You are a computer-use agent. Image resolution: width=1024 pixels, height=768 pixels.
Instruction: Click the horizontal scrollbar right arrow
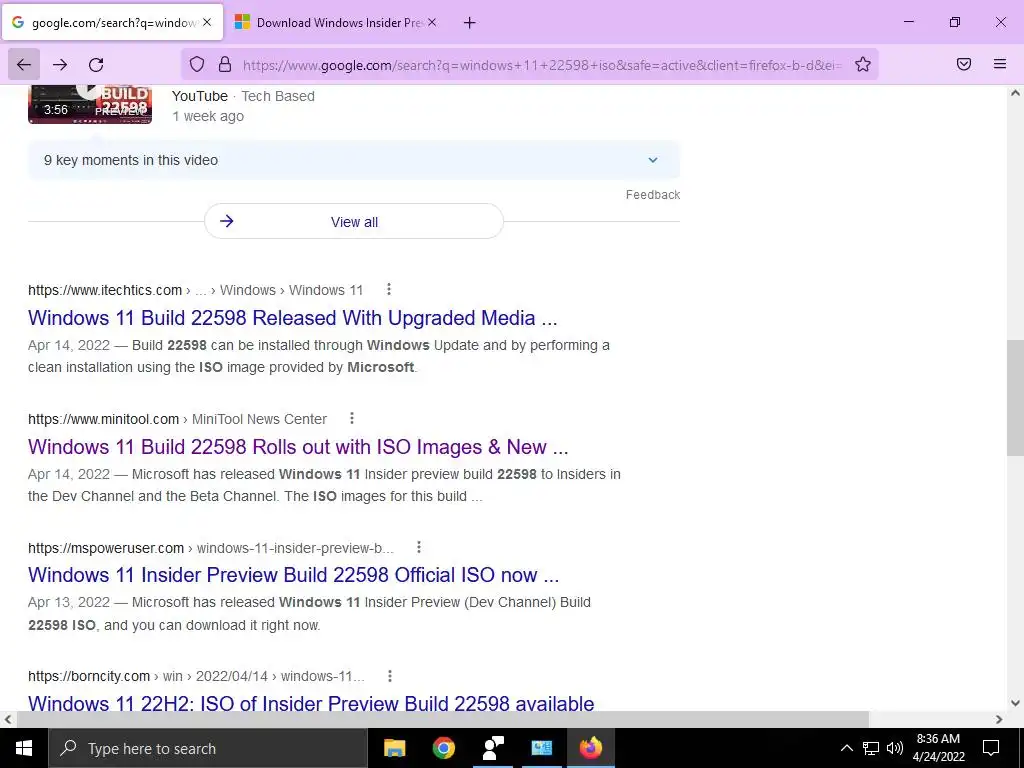pos(999,719)
